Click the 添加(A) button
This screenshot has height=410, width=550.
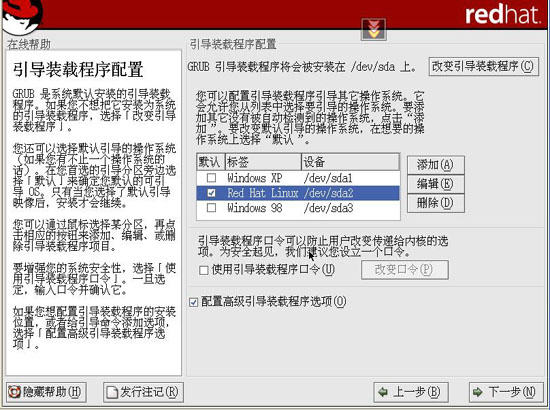[x=436, y=165]
